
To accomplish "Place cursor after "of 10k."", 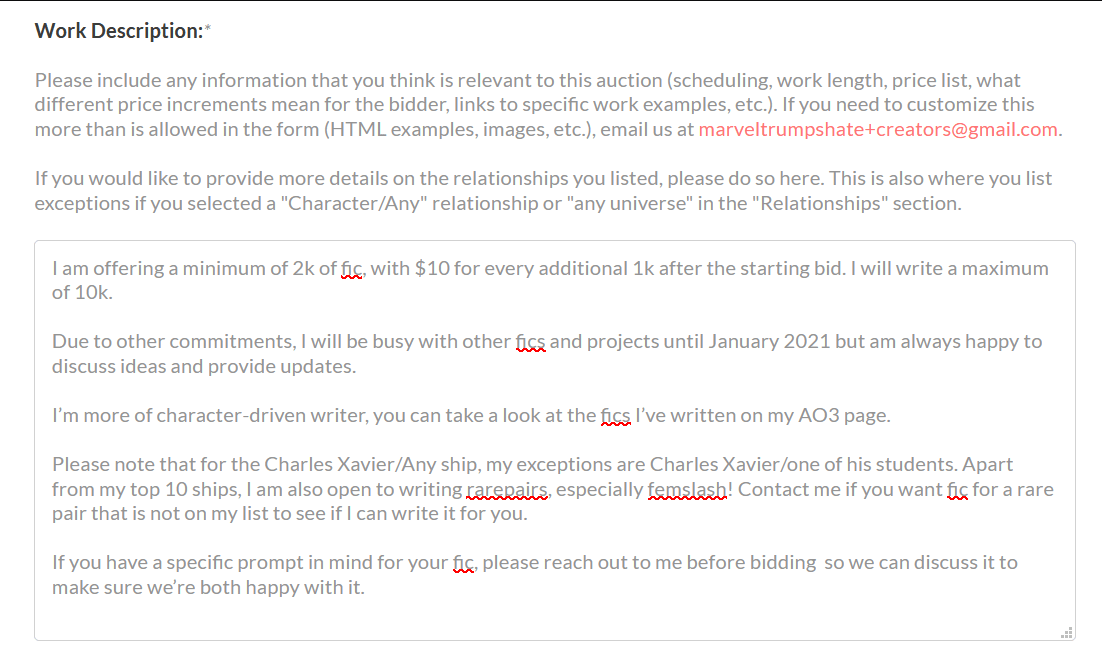I will tap(114, 293).
